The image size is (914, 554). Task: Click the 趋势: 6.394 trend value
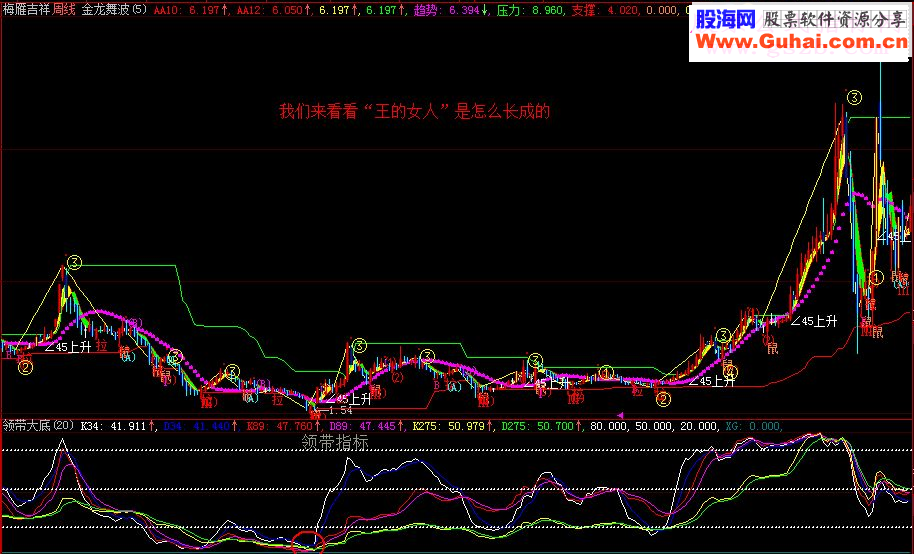tap(449, 10)
